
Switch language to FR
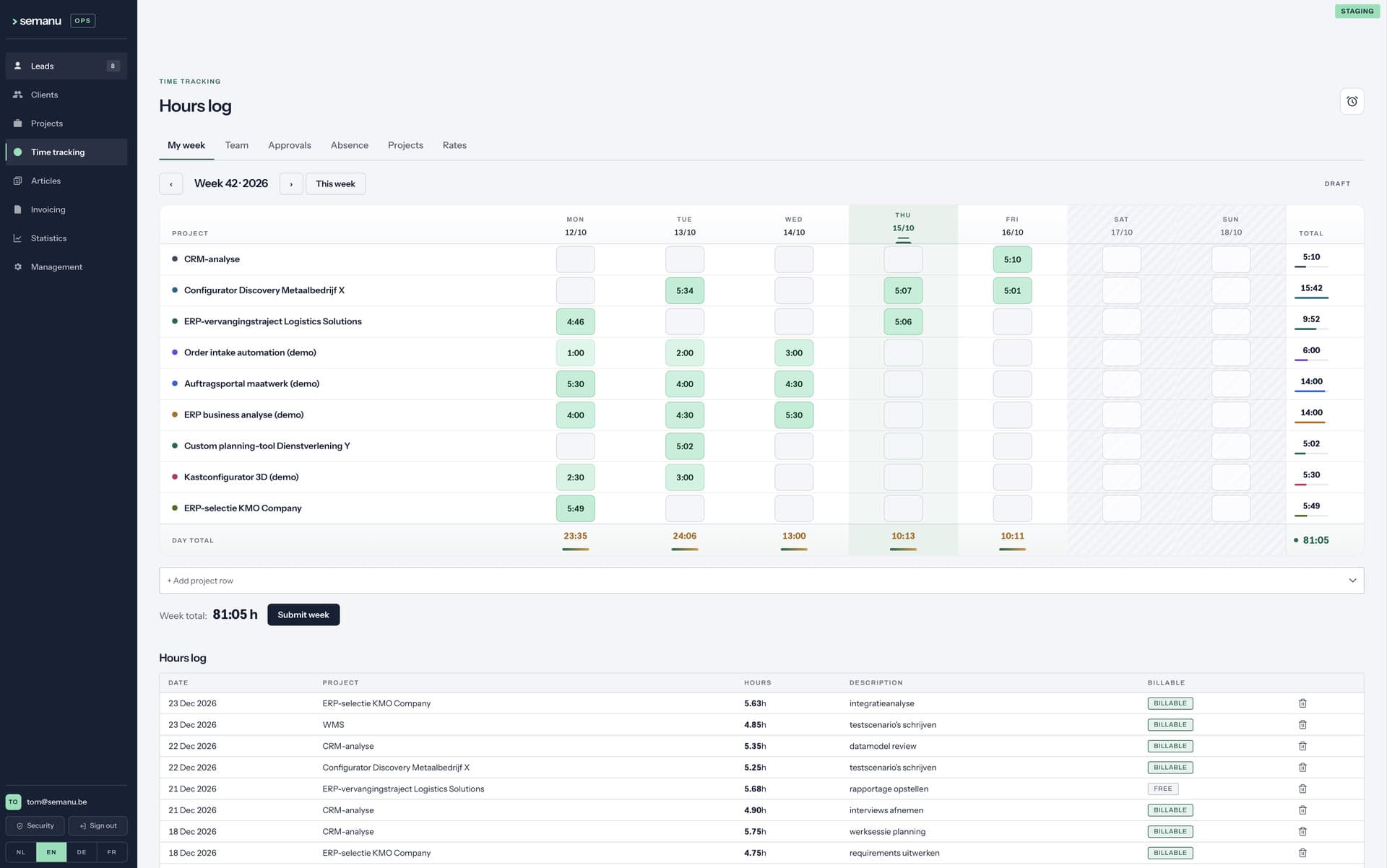(112, 852)
